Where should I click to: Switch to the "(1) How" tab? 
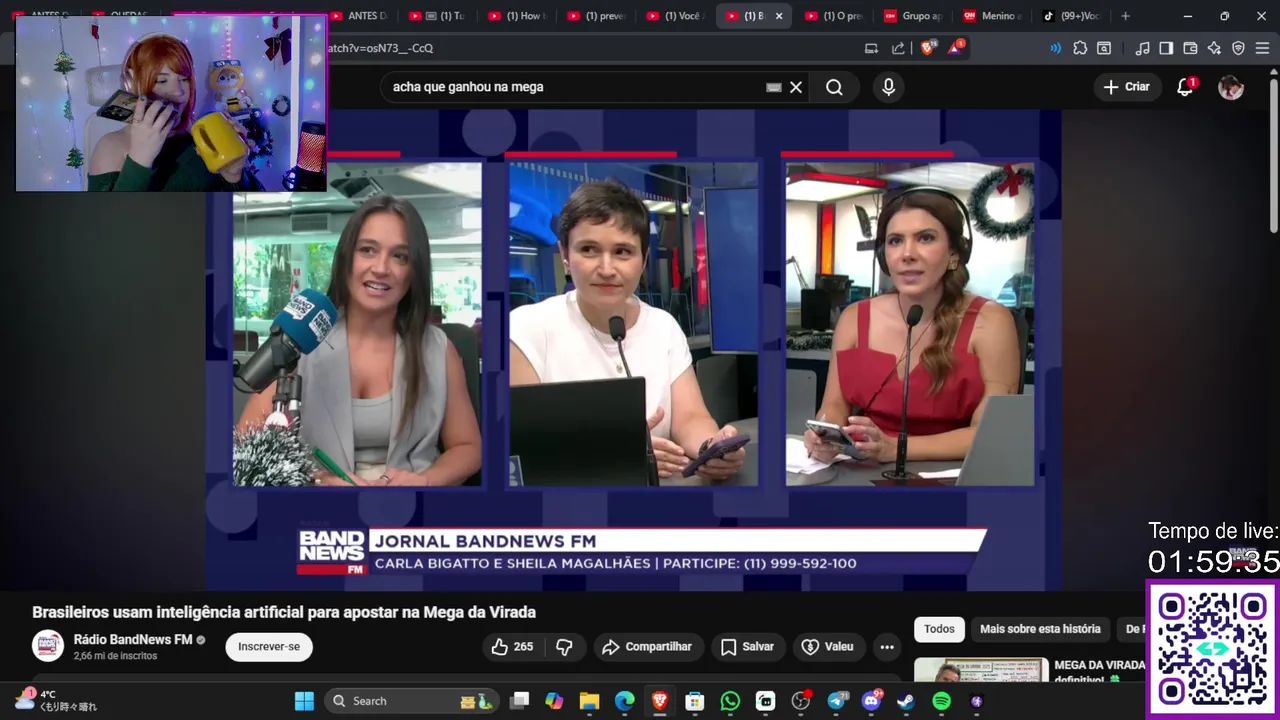click(517, 16)
